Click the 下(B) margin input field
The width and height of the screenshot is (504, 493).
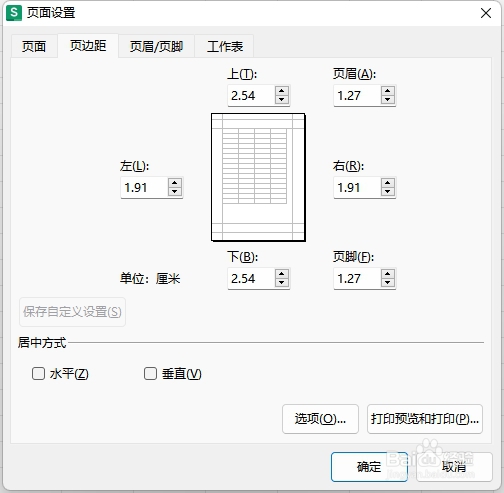coord(252,278)
